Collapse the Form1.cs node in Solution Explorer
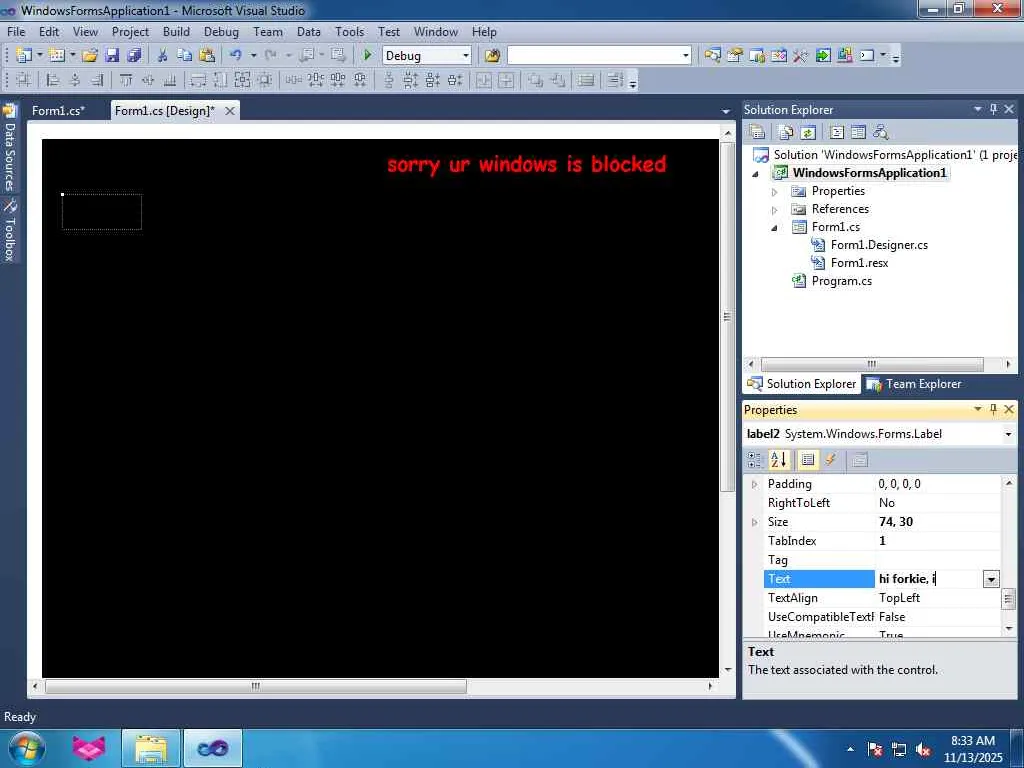This screenshot has width=1024, height=768. pyautogui.click(x=775, y=228)
